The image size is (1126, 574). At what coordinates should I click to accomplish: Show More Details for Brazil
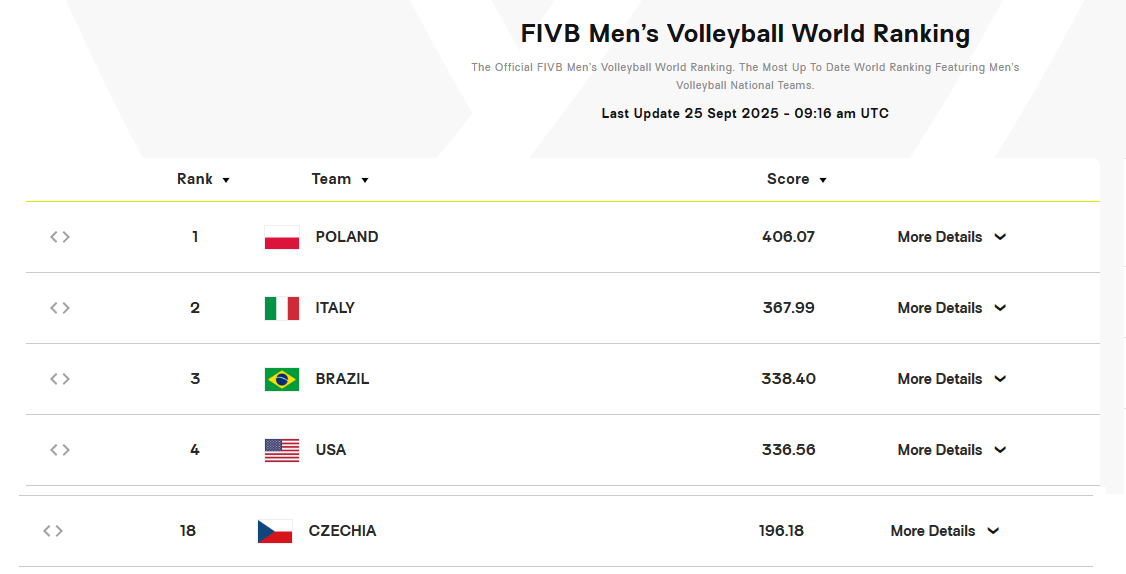[x=951, y=379]
